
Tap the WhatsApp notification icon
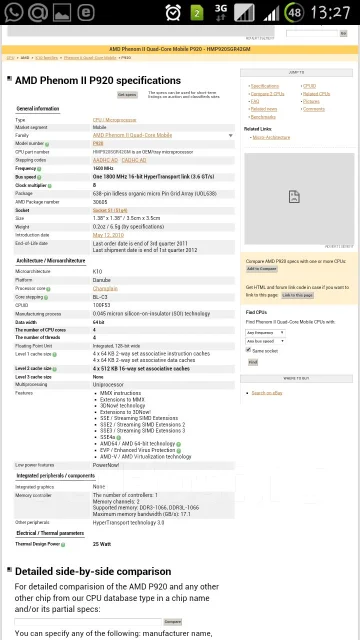pos(13,12)
